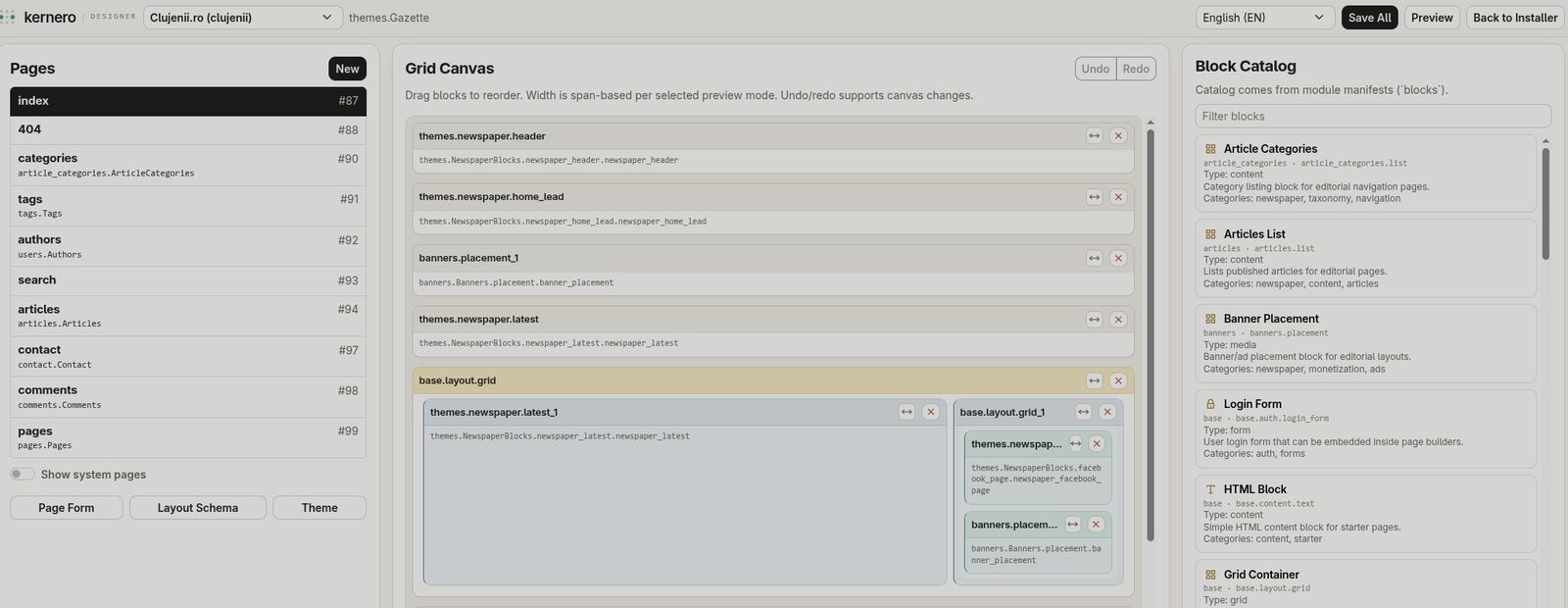
Task: Click the Login Form lock icon
Action: click(x=1210, y=404)
